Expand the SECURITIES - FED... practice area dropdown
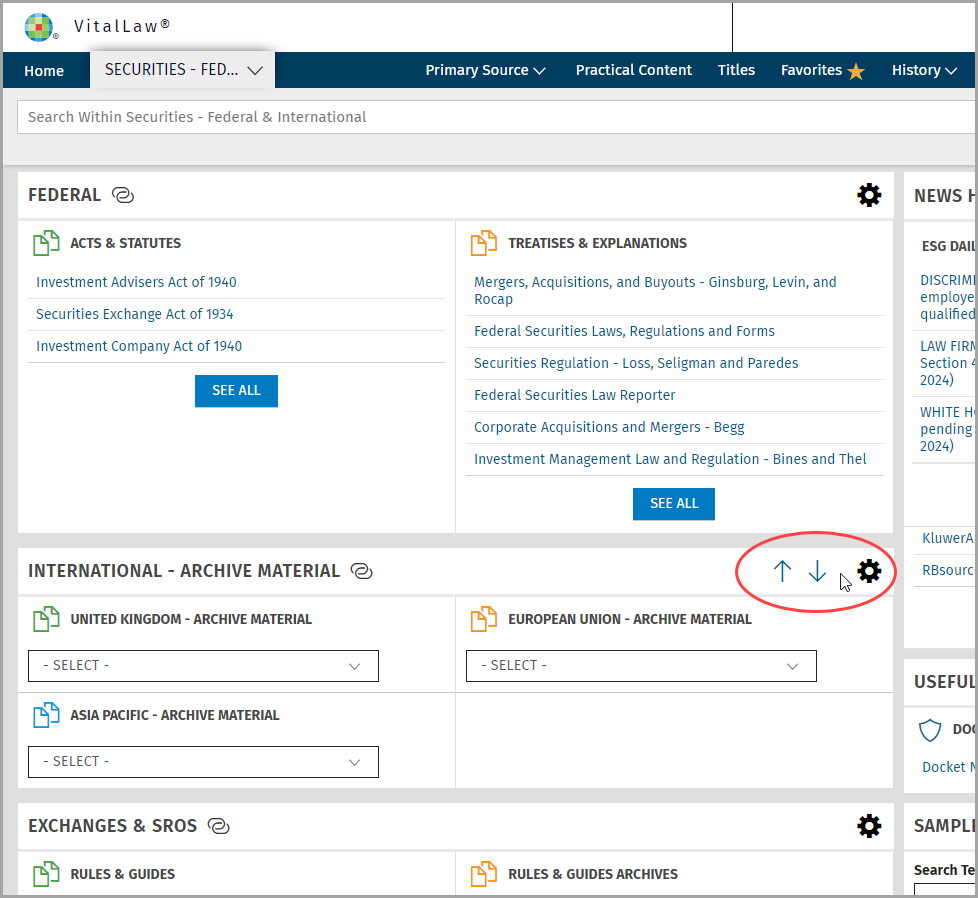 click(183, 70)
